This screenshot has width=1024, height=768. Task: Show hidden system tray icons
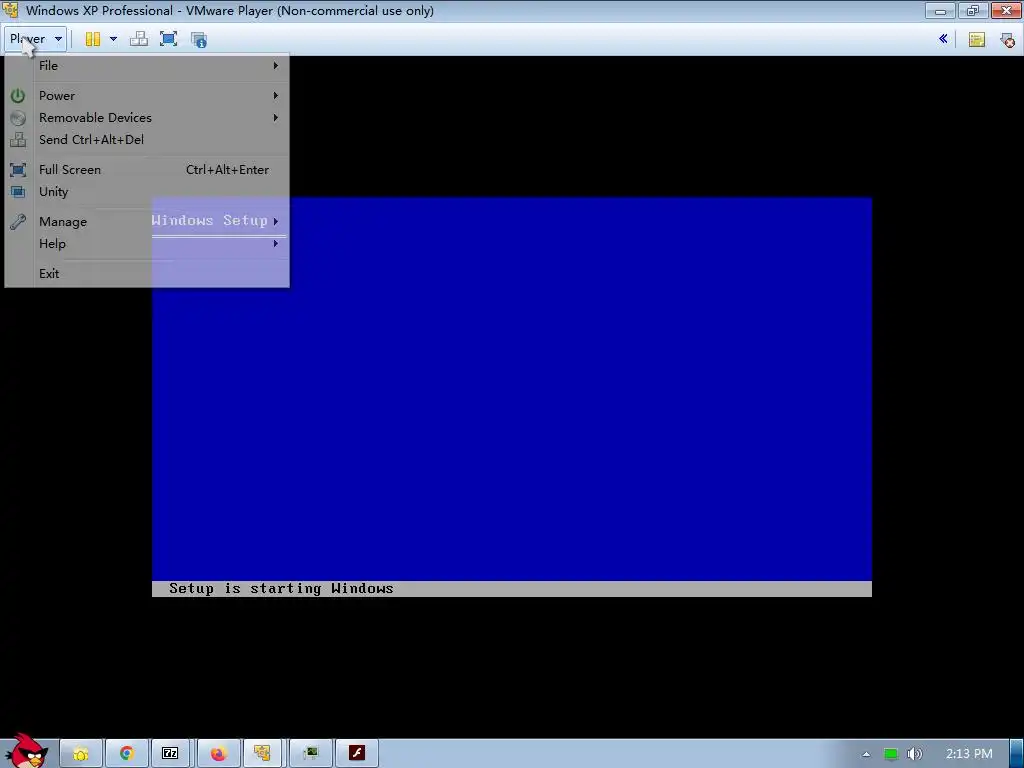click(866, 754)
